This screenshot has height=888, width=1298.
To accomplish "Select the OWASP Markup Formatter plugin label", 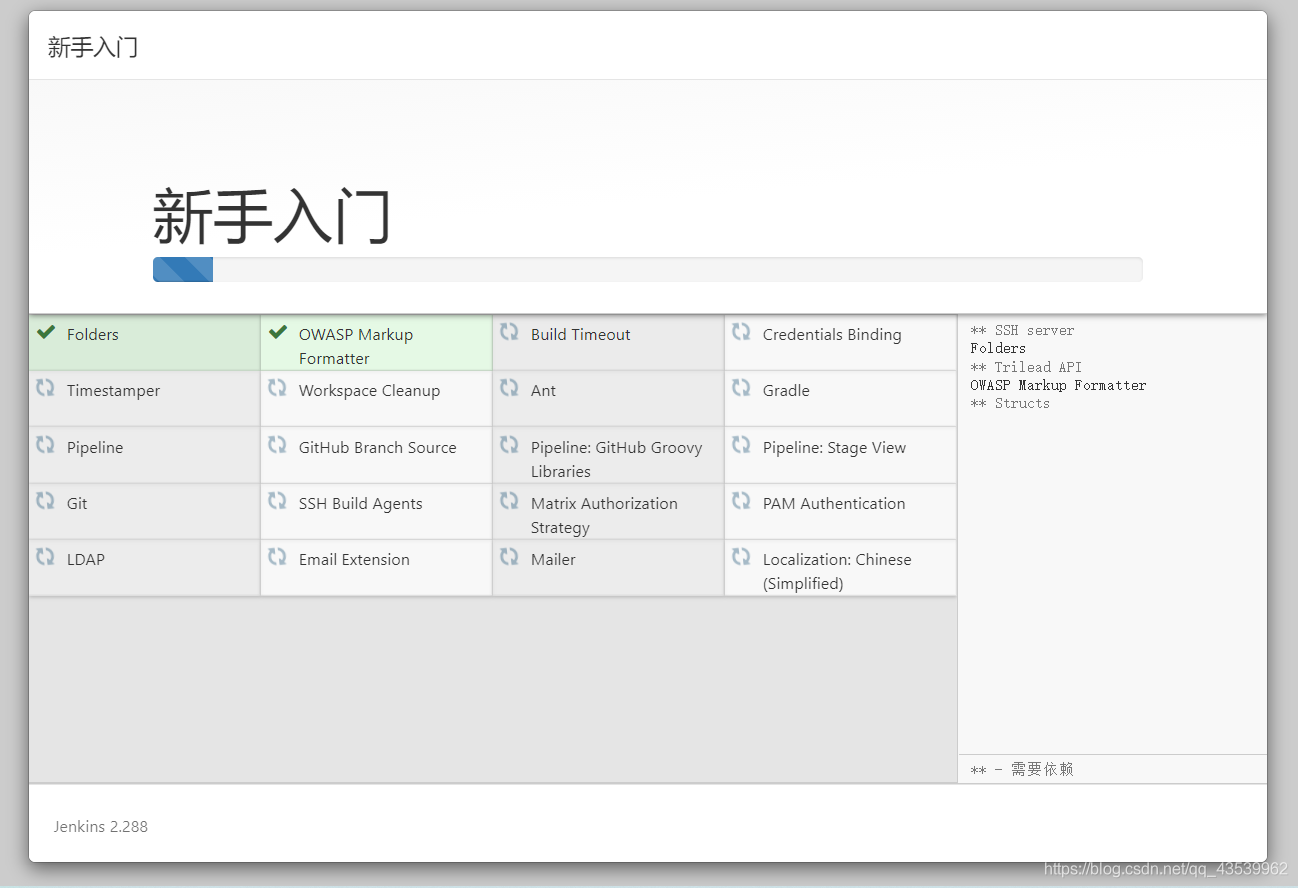I will click(x=356, y=347).
